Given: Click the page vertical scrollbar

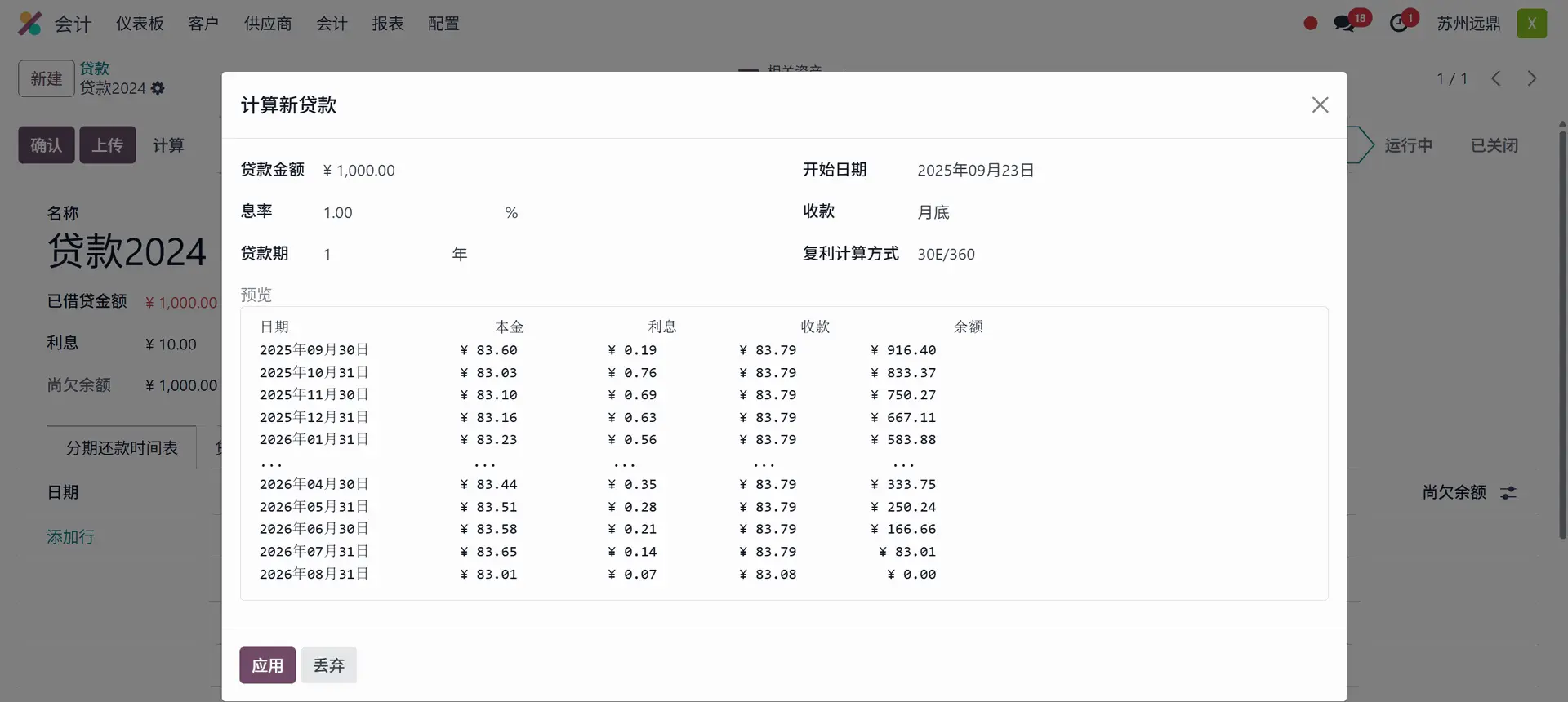Looking at the screenshot, I should 1562,327.
